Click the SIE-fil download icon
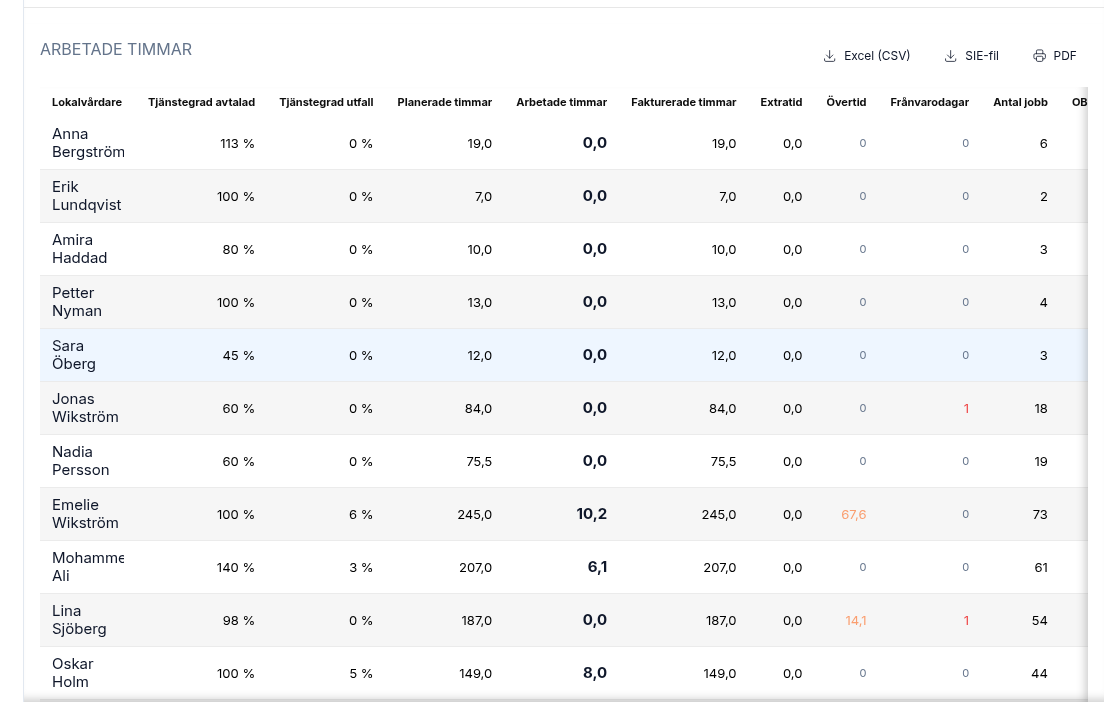Screen dimensions: 1104x702 coord(951,56)
